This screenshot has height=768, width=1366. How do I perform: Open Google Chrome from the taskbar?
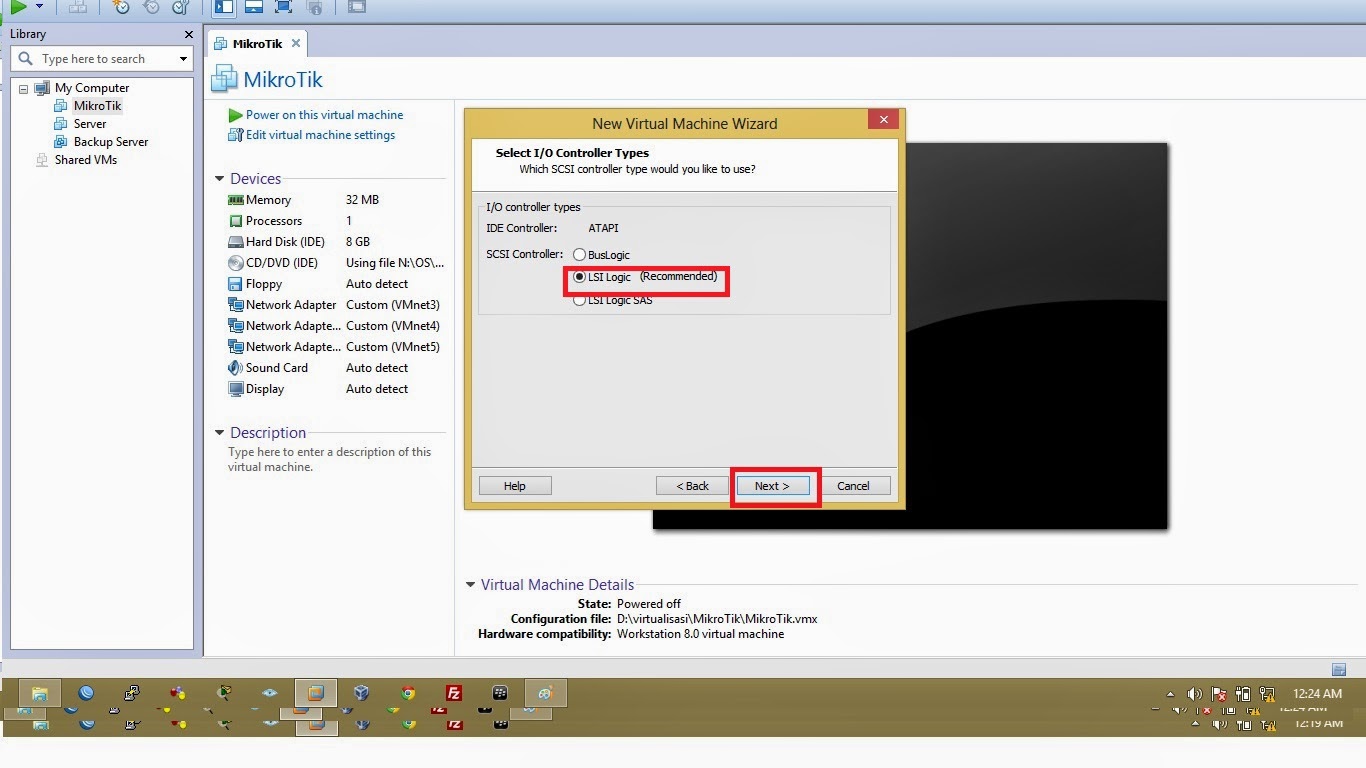coord(408,693)
